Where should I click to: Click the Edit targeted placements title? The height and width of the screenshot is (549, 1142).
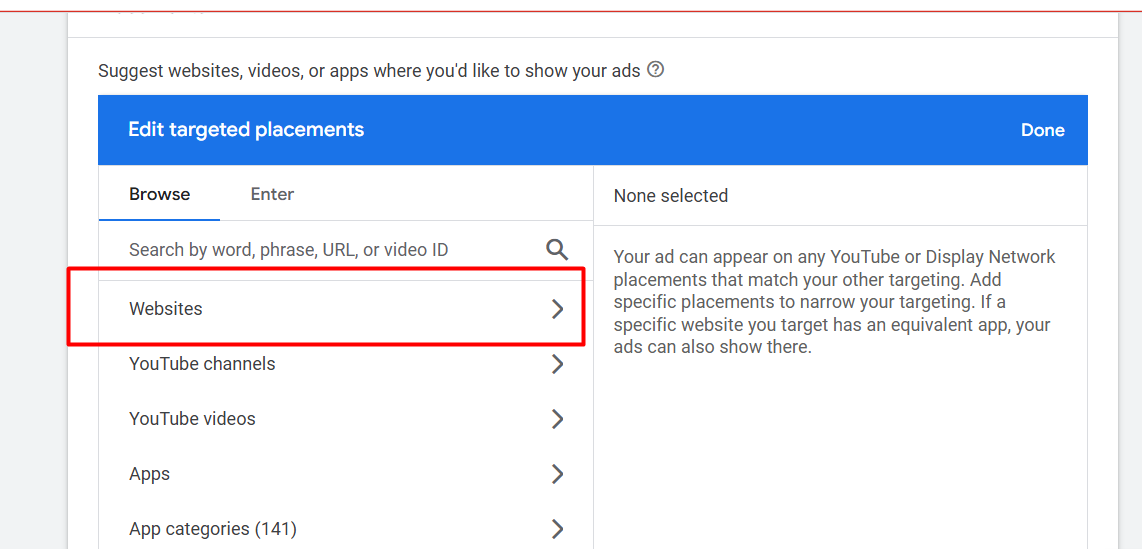pyautogui.click(x=246, y=130)
